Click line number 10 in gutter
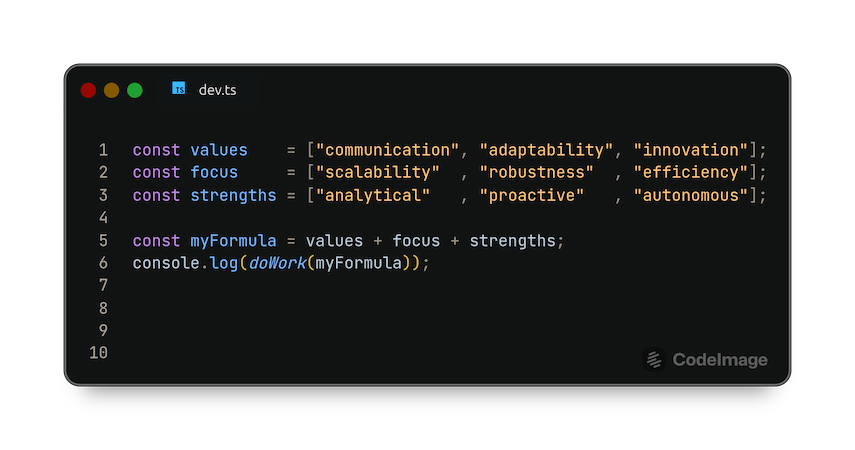This screenshot has height=450, width=855. click(99, 353)
